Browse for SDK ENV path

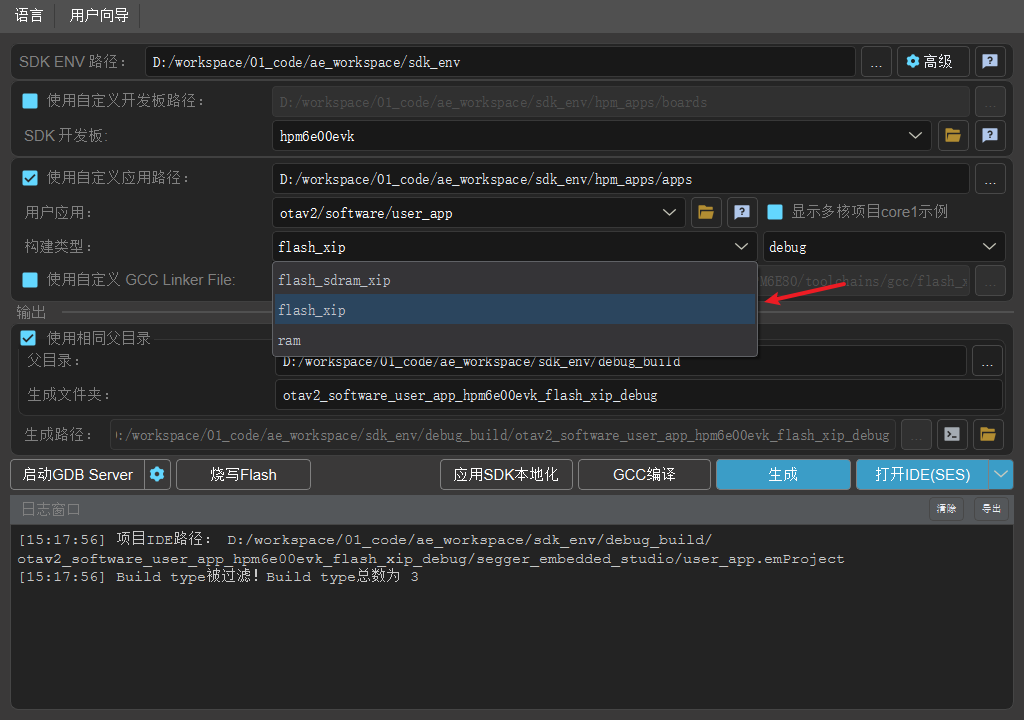(876, 62)
